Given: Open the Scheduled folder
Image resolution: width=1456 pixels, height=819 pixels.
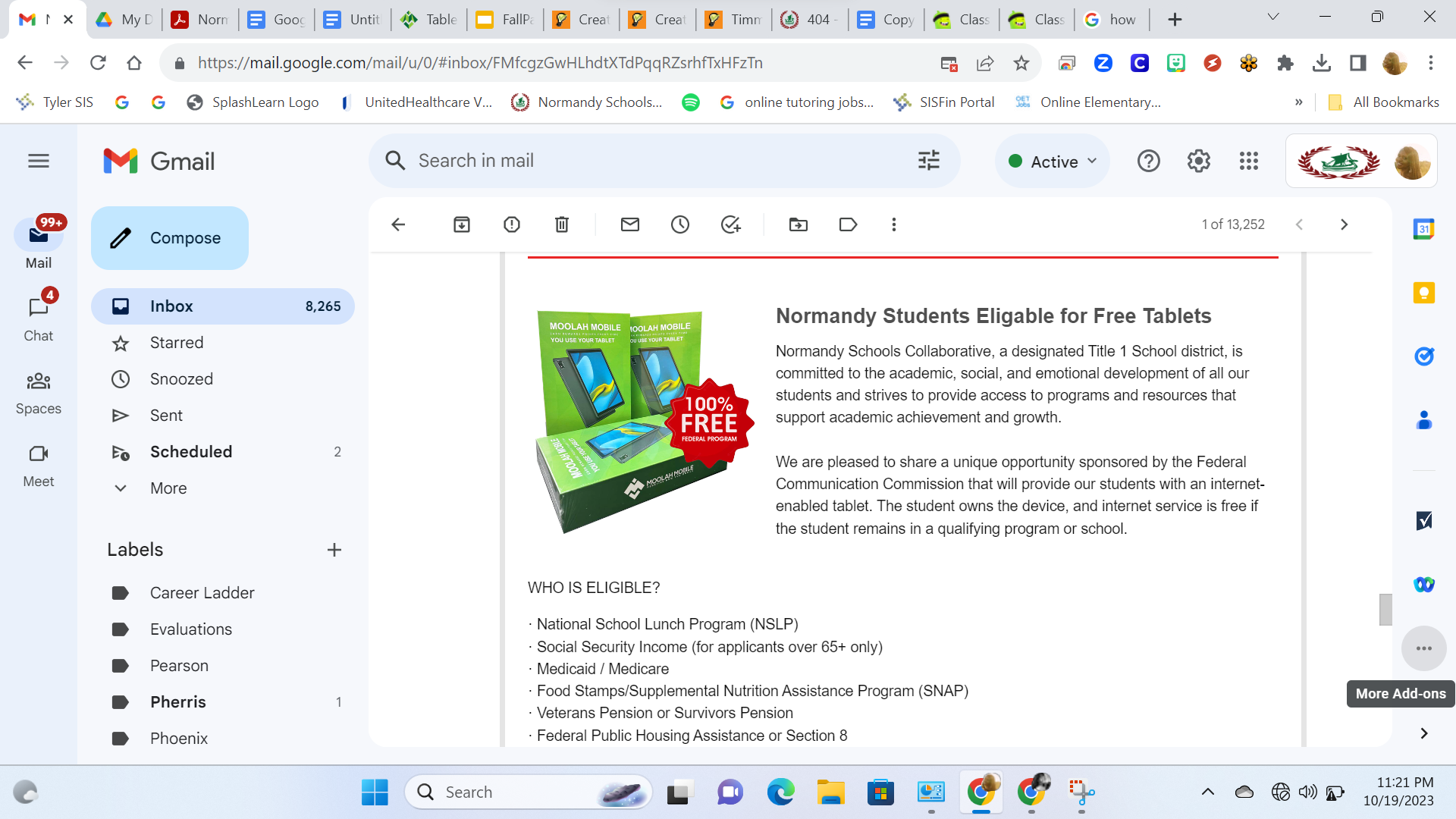Looking at the screenshot, I should tap(223, 452).
